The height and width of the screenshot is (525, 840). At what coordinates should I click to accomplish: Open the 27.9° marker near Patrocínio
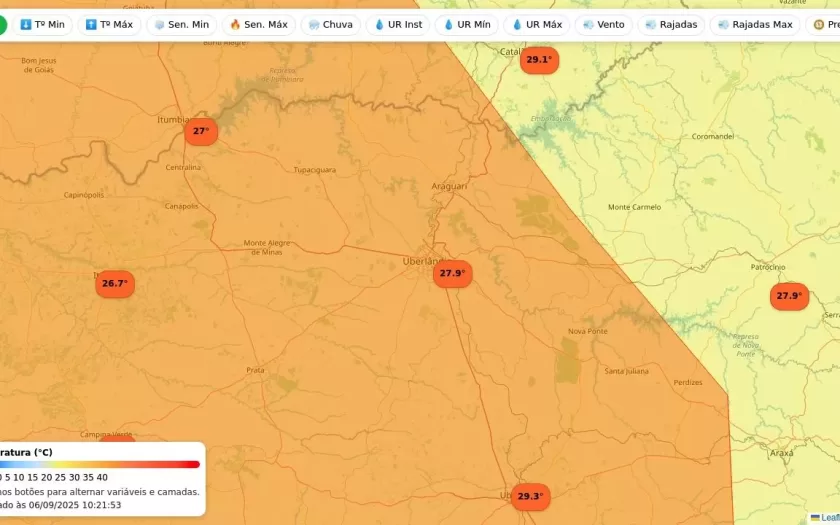click(789, 296)
